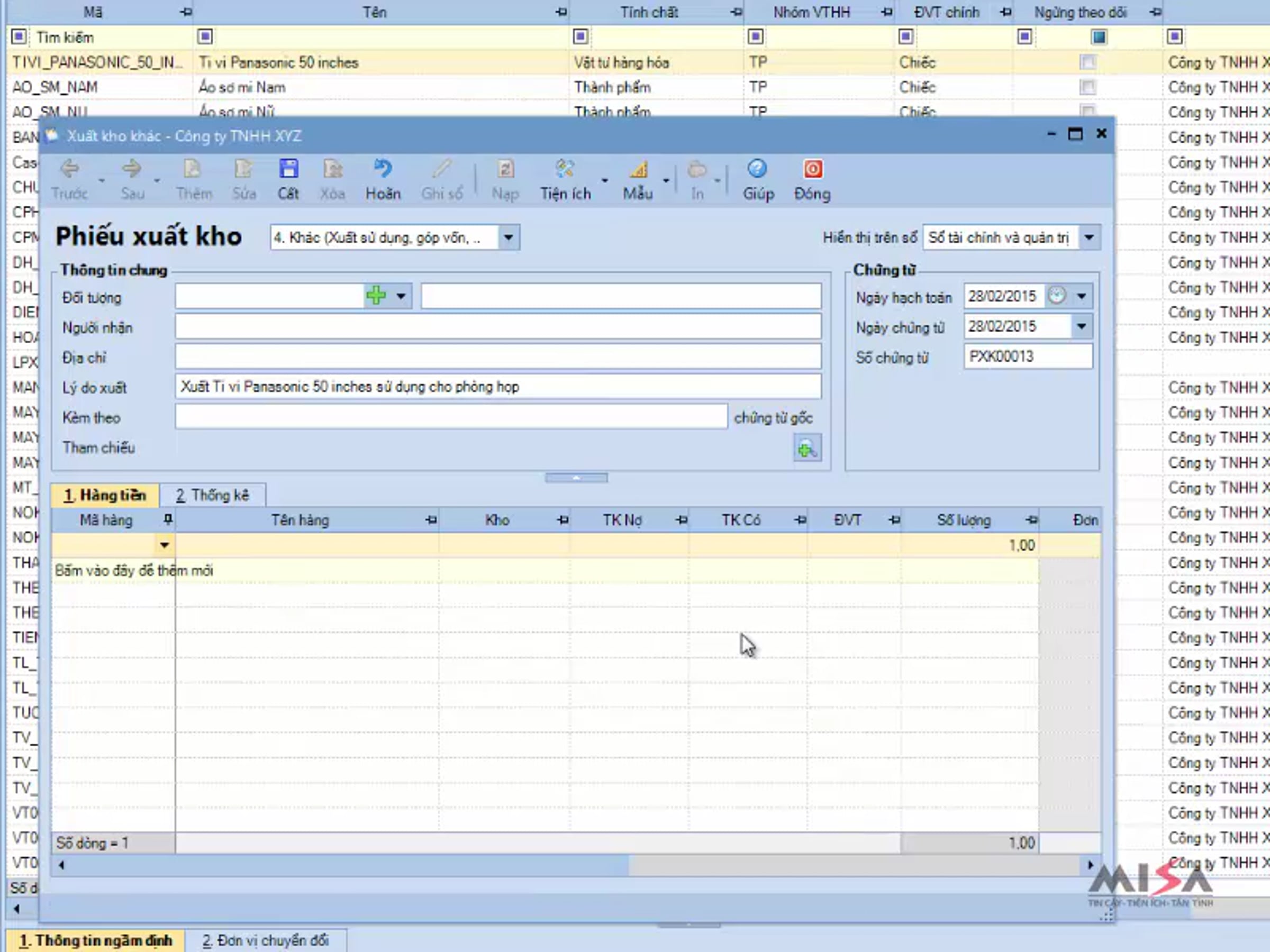This screenshot has height=952, width=1270.
Task: Switch to the 2. Thống kê tab
Action: (213, 495)
